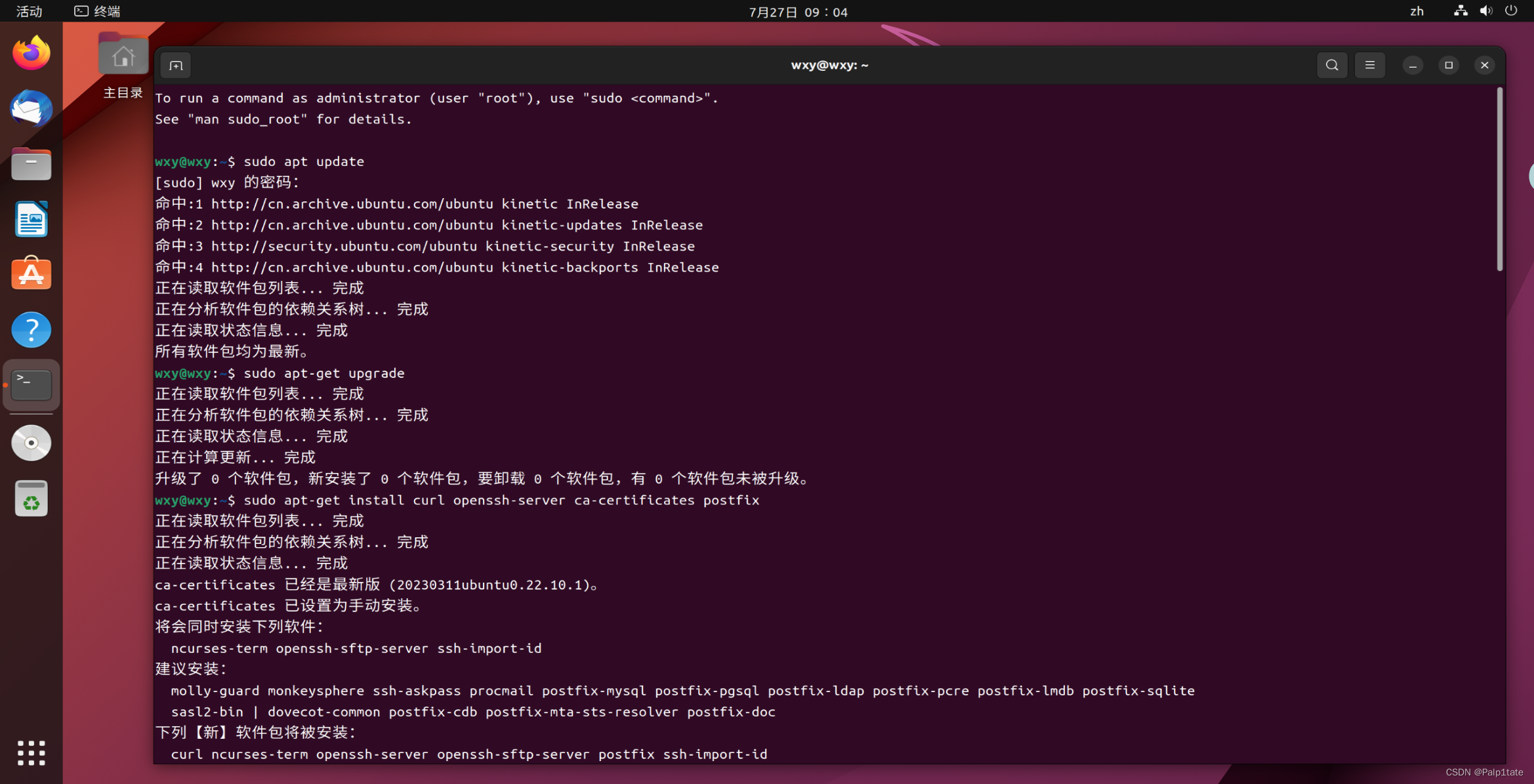Open the Trash icon in dock
This screenshot has width=1534, height=784.
[x=31, y=499]
